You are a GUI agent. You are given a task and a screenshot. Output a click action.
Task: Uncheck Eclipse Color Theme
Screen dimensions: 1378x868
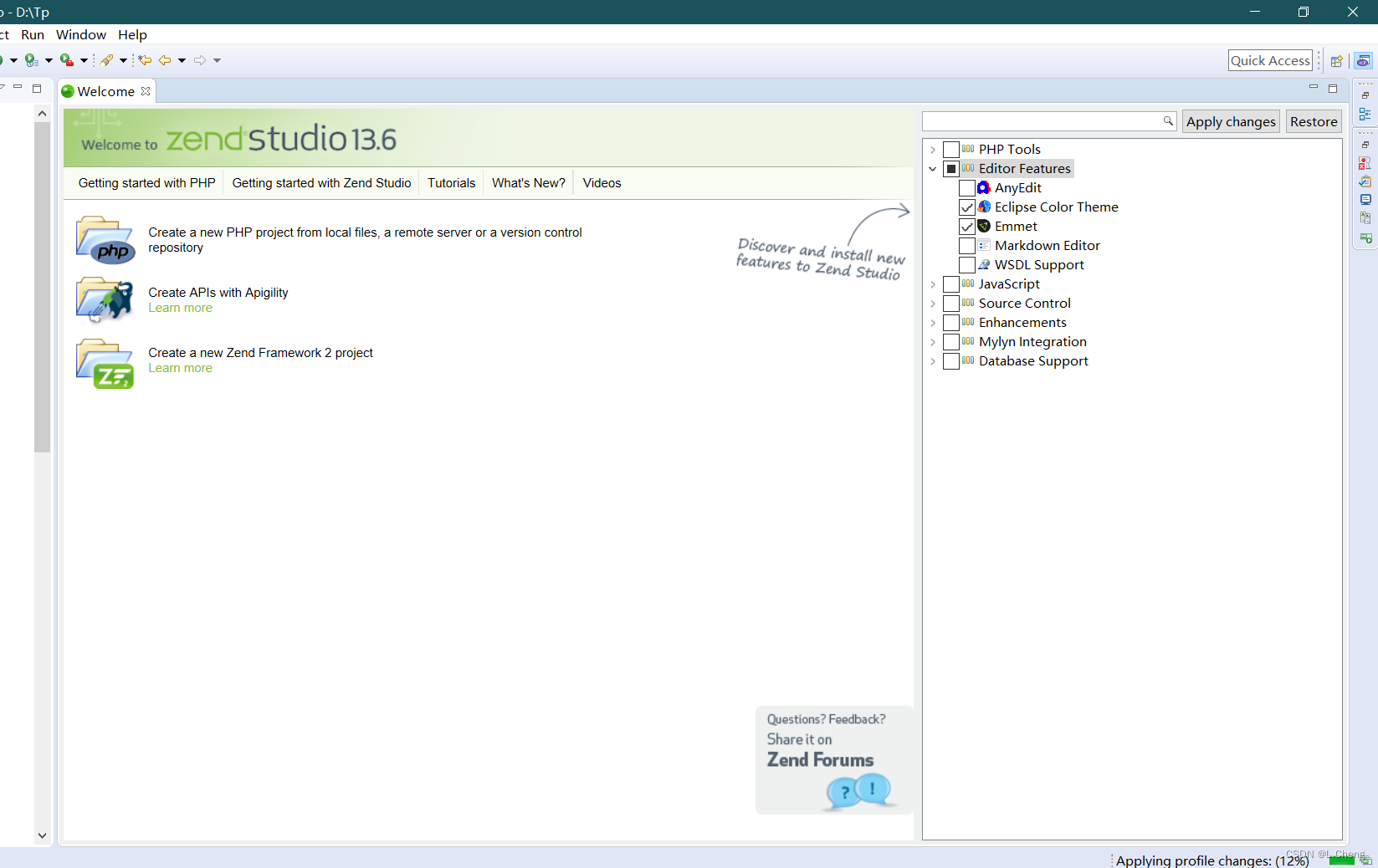pos(967,207)
